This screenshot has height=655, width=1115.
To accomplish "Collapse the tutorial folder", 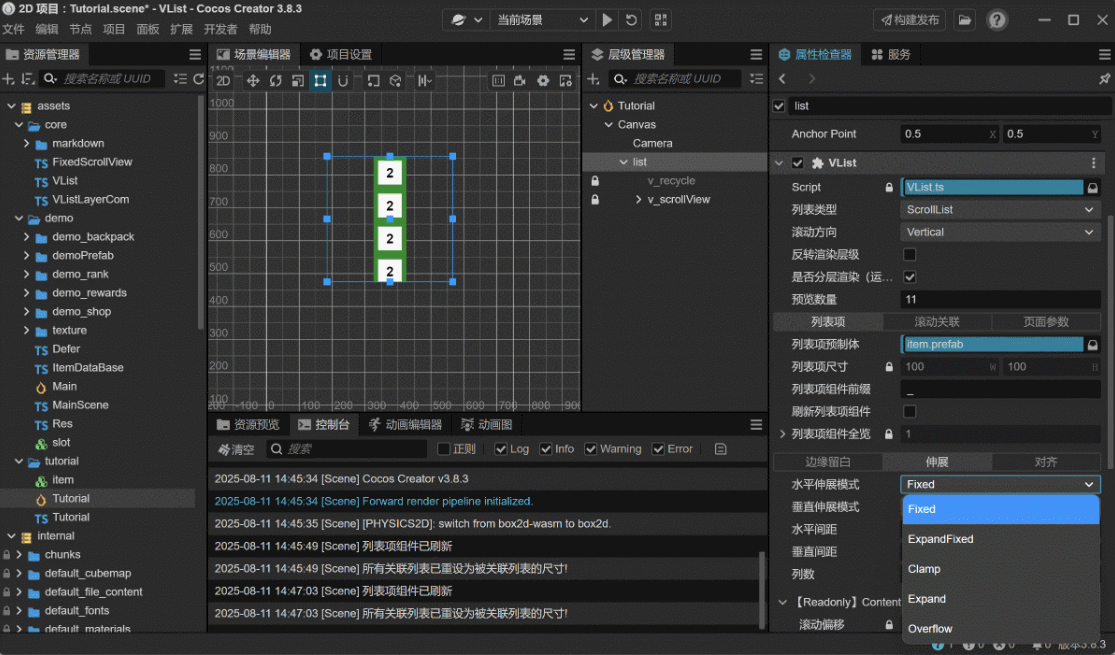I will [18, 461].
